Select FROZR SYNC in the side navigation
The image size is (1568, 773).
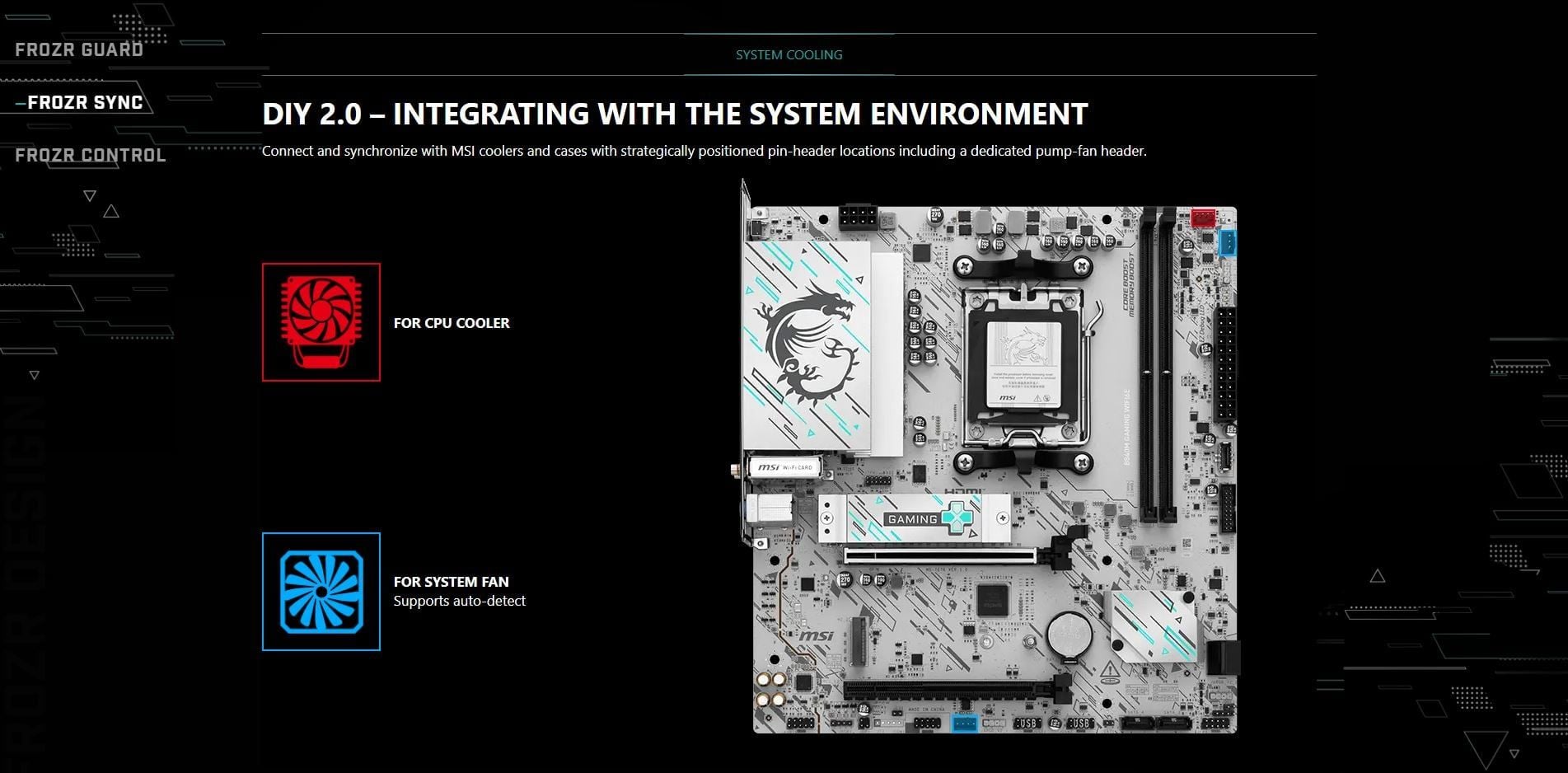[85, 102]
